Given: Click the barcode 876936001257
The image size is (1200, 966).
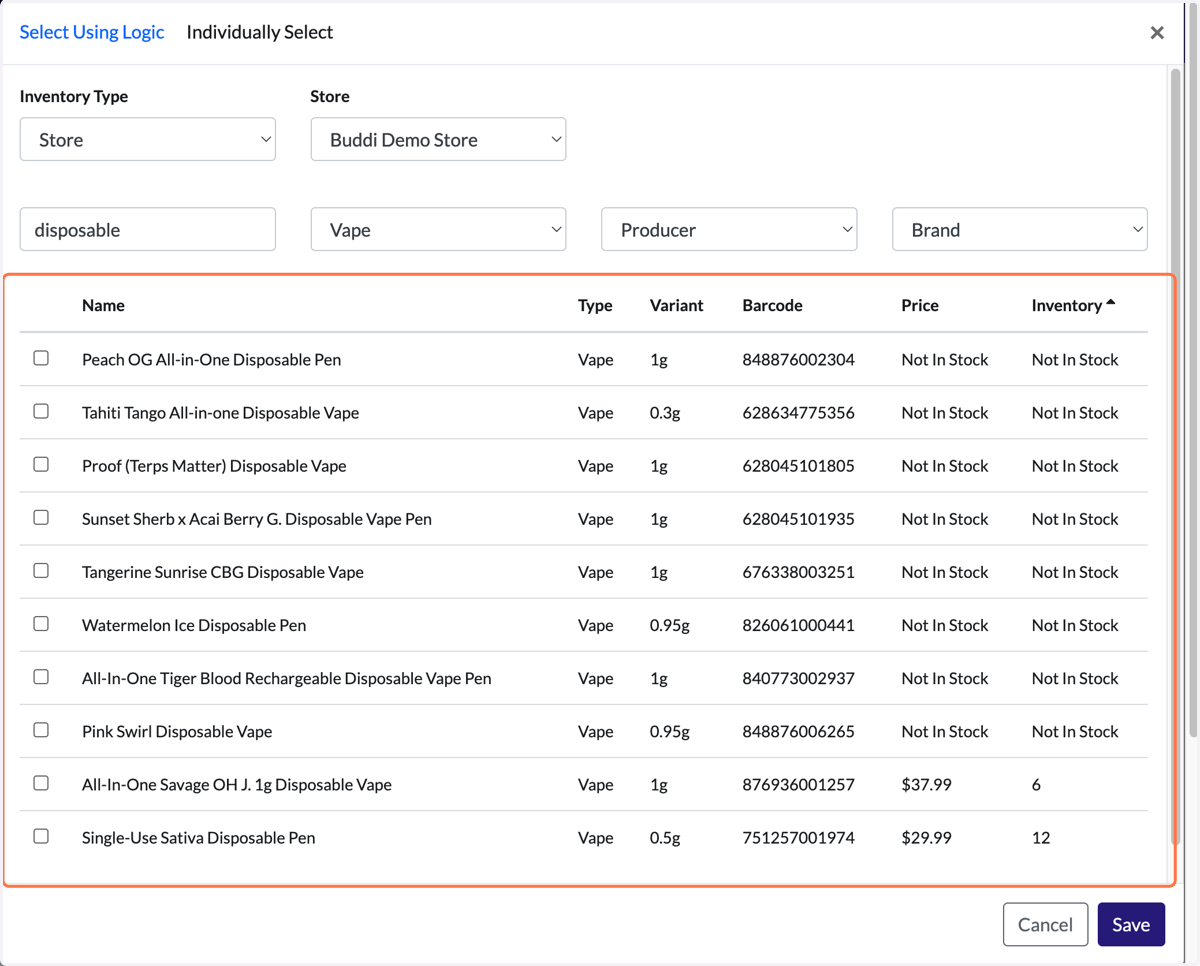Looking at the screenshot, I should 798,784.
